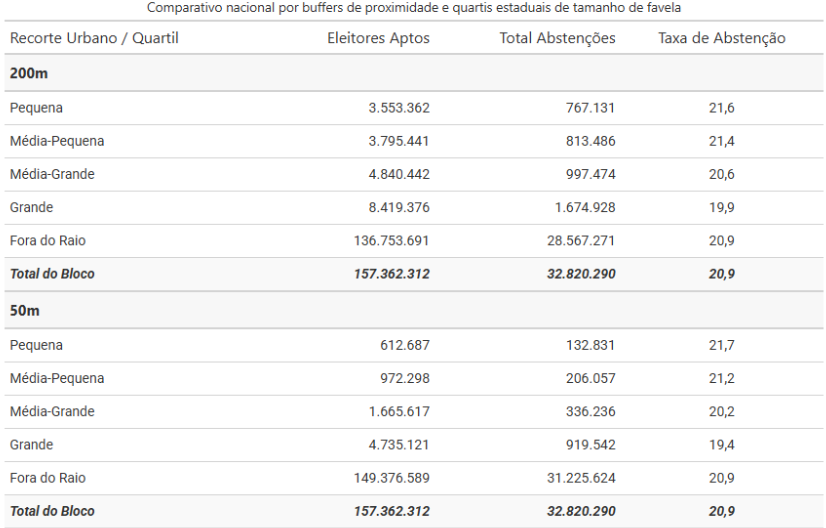Click abstentions value 206.057
Viewport: 826px width, 528px height.
(x=591, y=378)
